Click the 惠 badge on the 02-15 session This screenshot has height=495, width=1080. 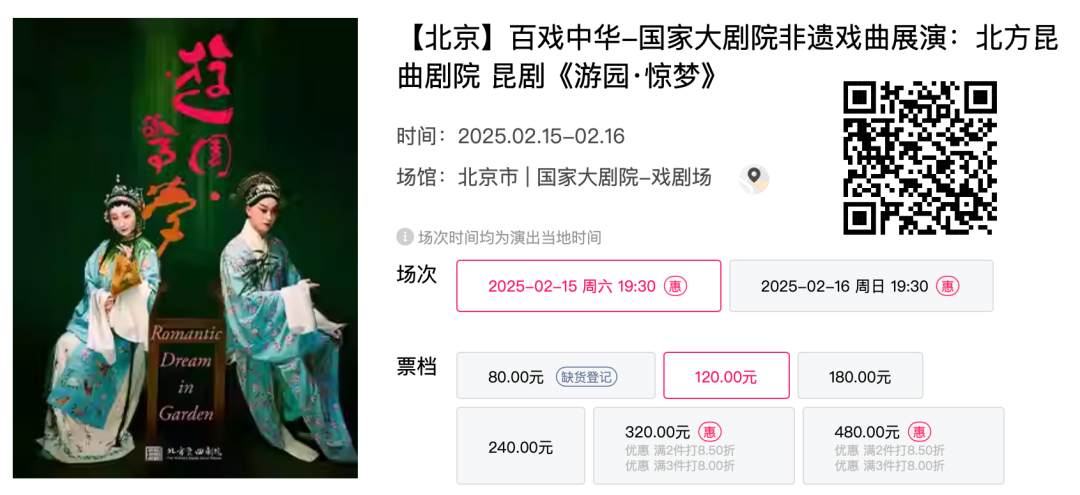click(675, 286)
